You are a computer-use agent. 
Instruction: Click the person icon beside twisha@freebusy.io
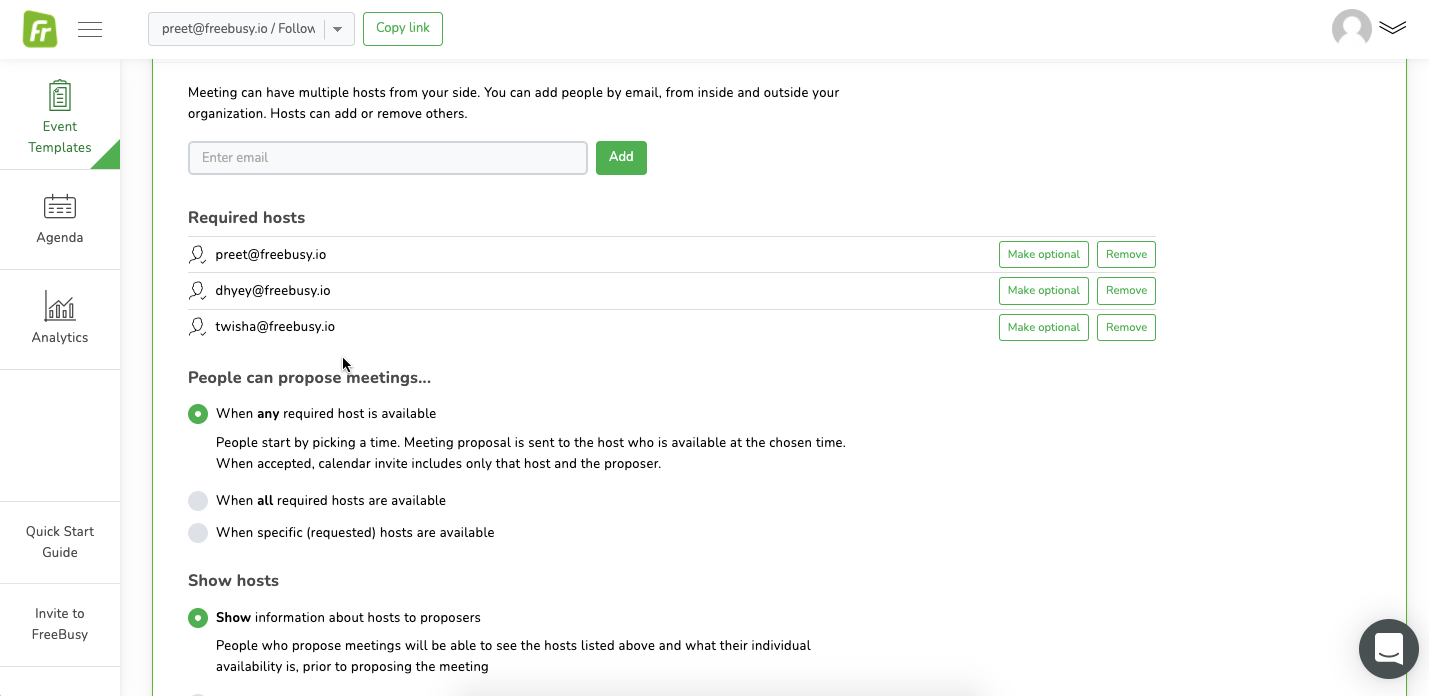click(x=198, y=327)
